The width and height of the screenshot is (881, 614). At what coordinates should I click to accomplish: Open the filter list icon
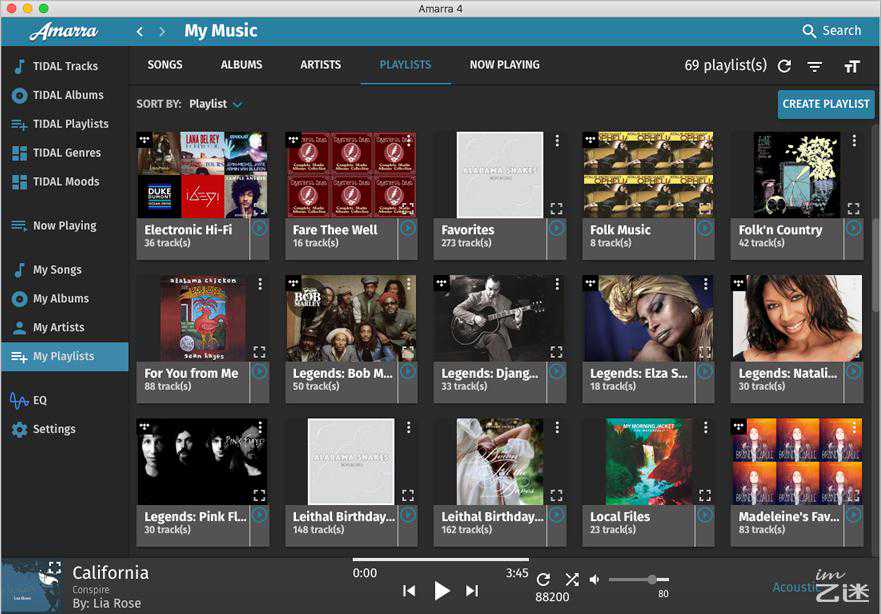pyautogui.click(x=815, y=66)
